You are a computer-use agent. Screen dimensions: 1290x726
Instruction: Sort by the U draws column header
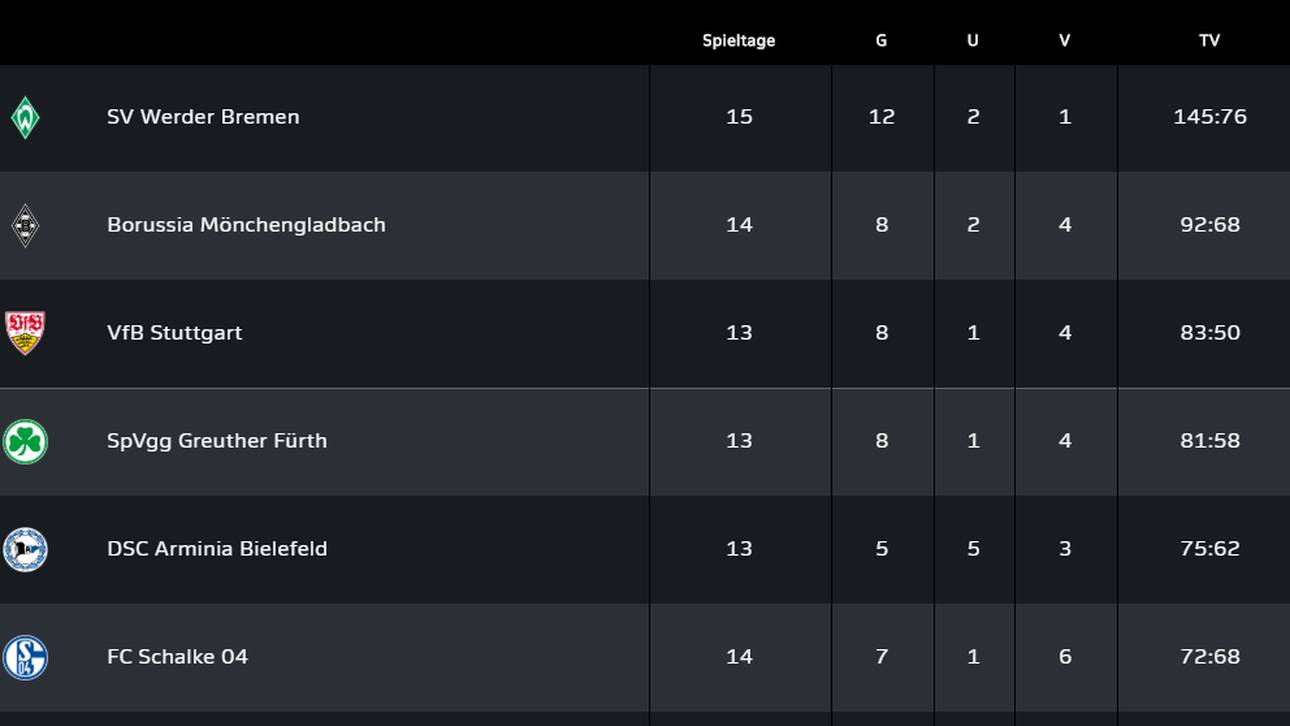pos(973,41)
